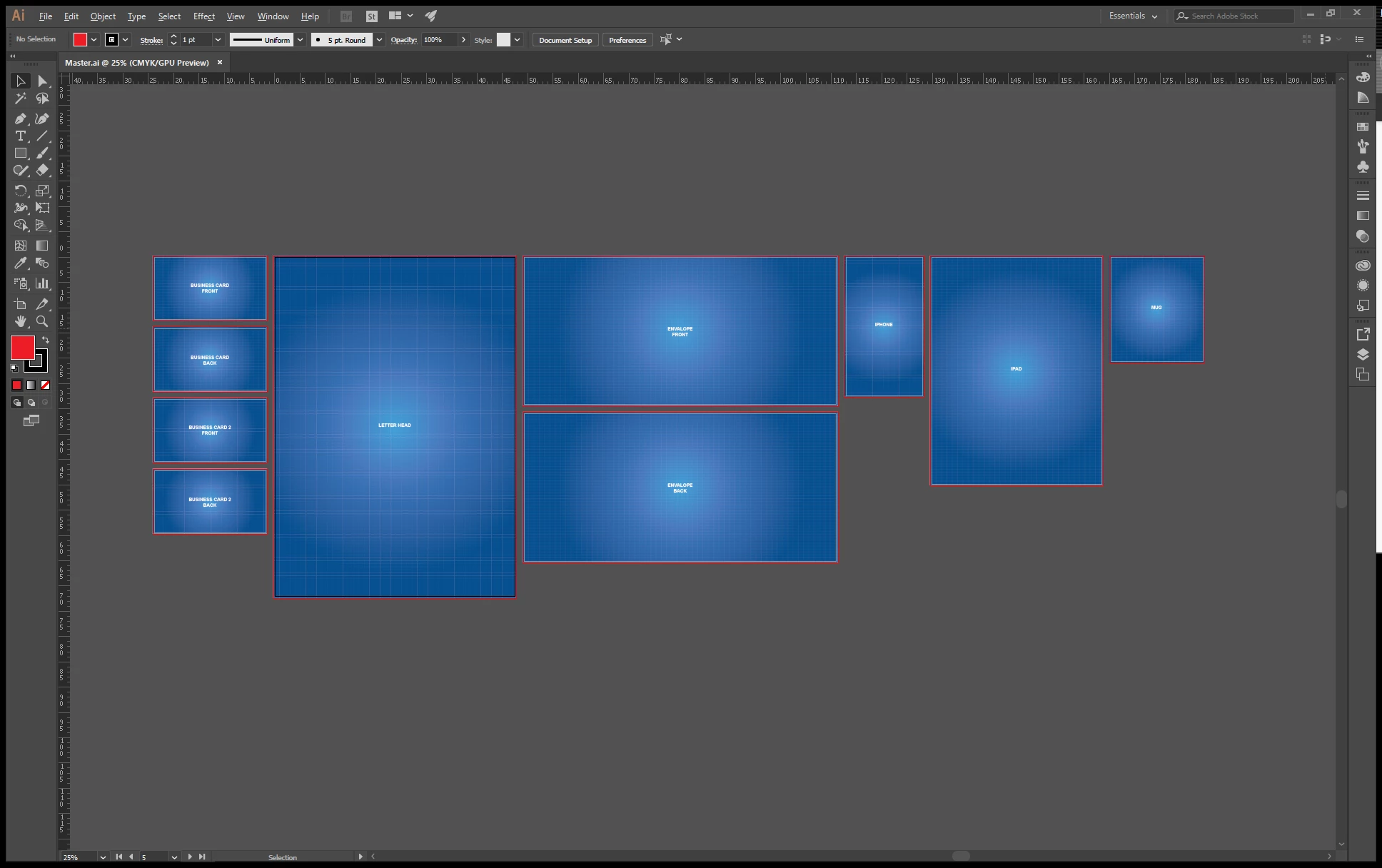Open the Layers panel icon
The image size is (1382, 868).
pos(1363,355)
